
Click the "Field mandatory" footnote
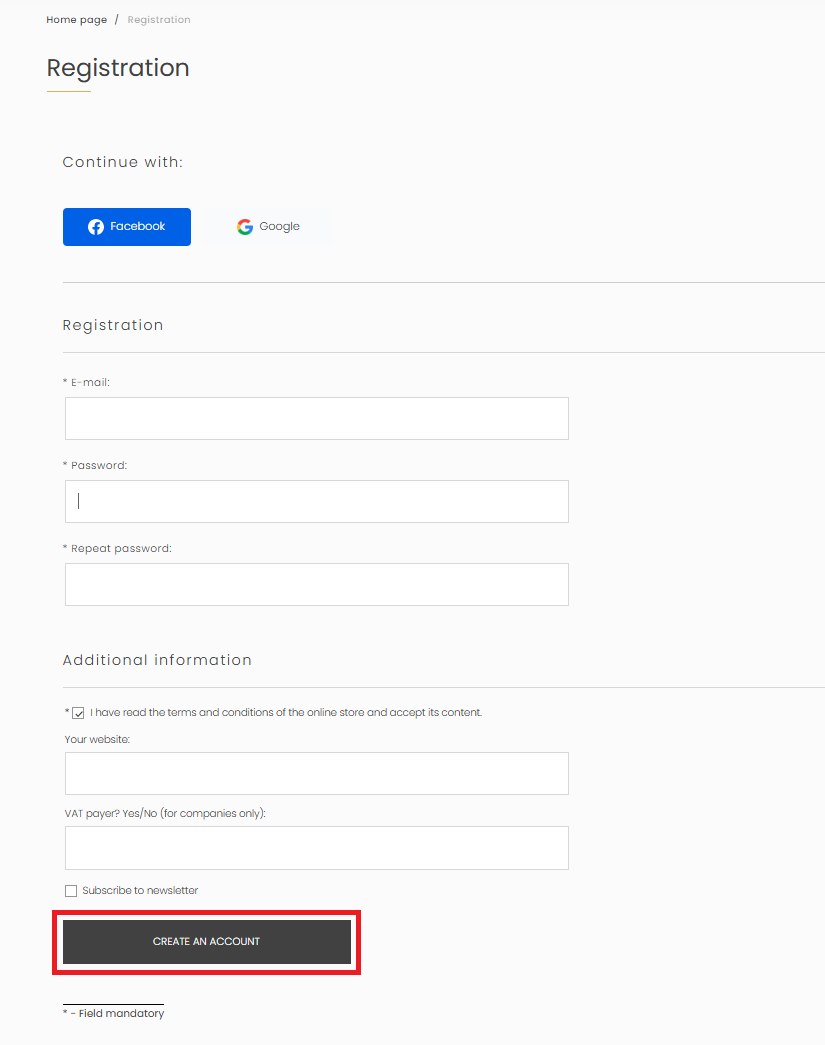coord(113,1013)
